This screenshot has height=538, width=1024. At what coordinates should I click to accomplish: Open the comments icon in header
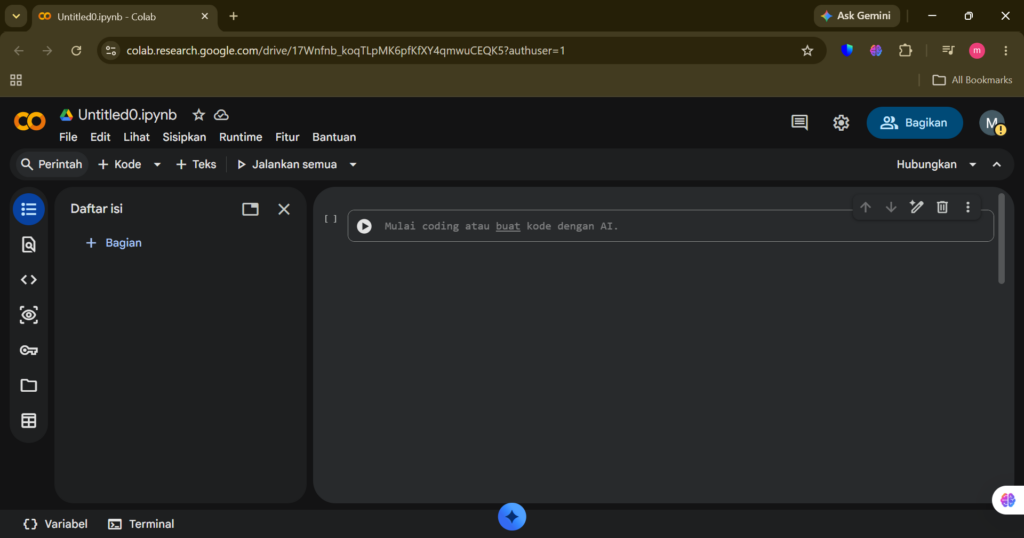(x=799, y=123)
